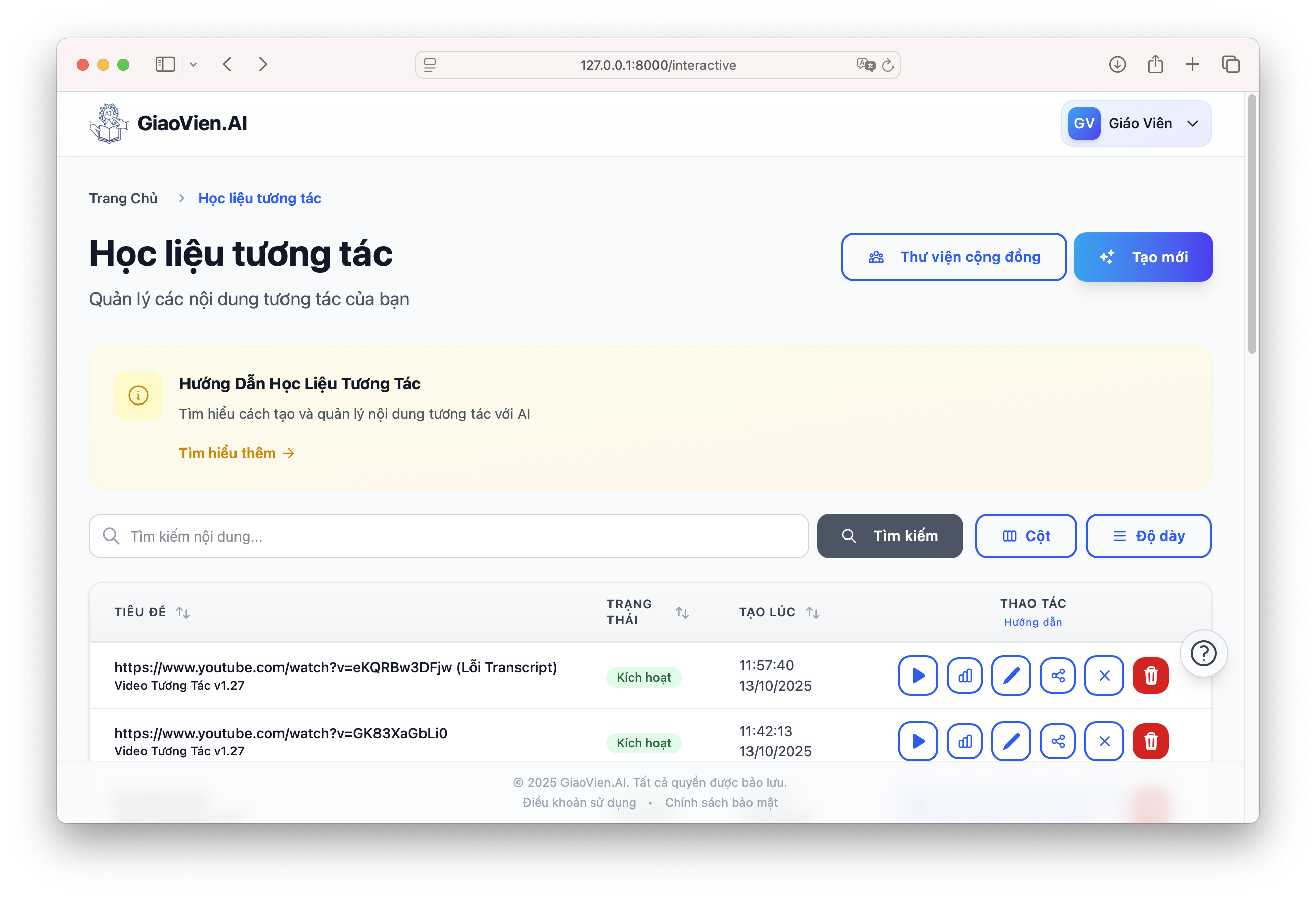Toggle the Safari sidebar
This screenshot has width=1316, height=898.
[x=165, y=65]
